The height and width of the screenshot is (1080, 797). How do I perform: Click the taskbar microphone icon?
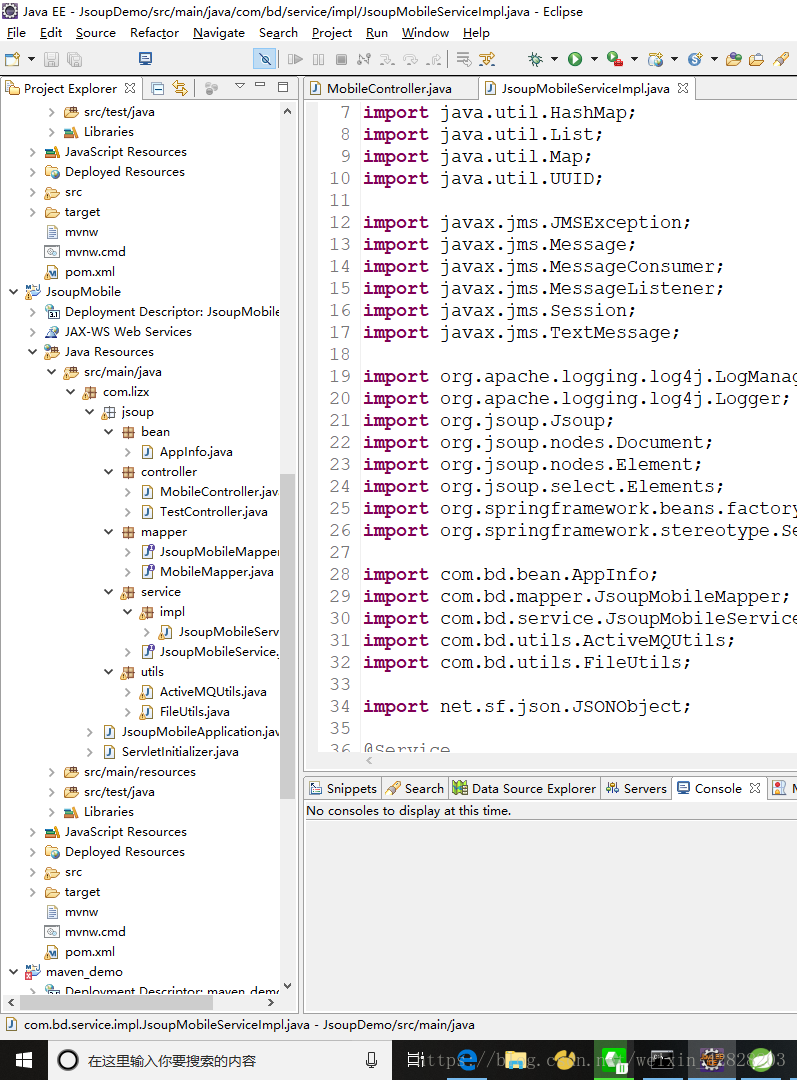[x=371, y=1060]
